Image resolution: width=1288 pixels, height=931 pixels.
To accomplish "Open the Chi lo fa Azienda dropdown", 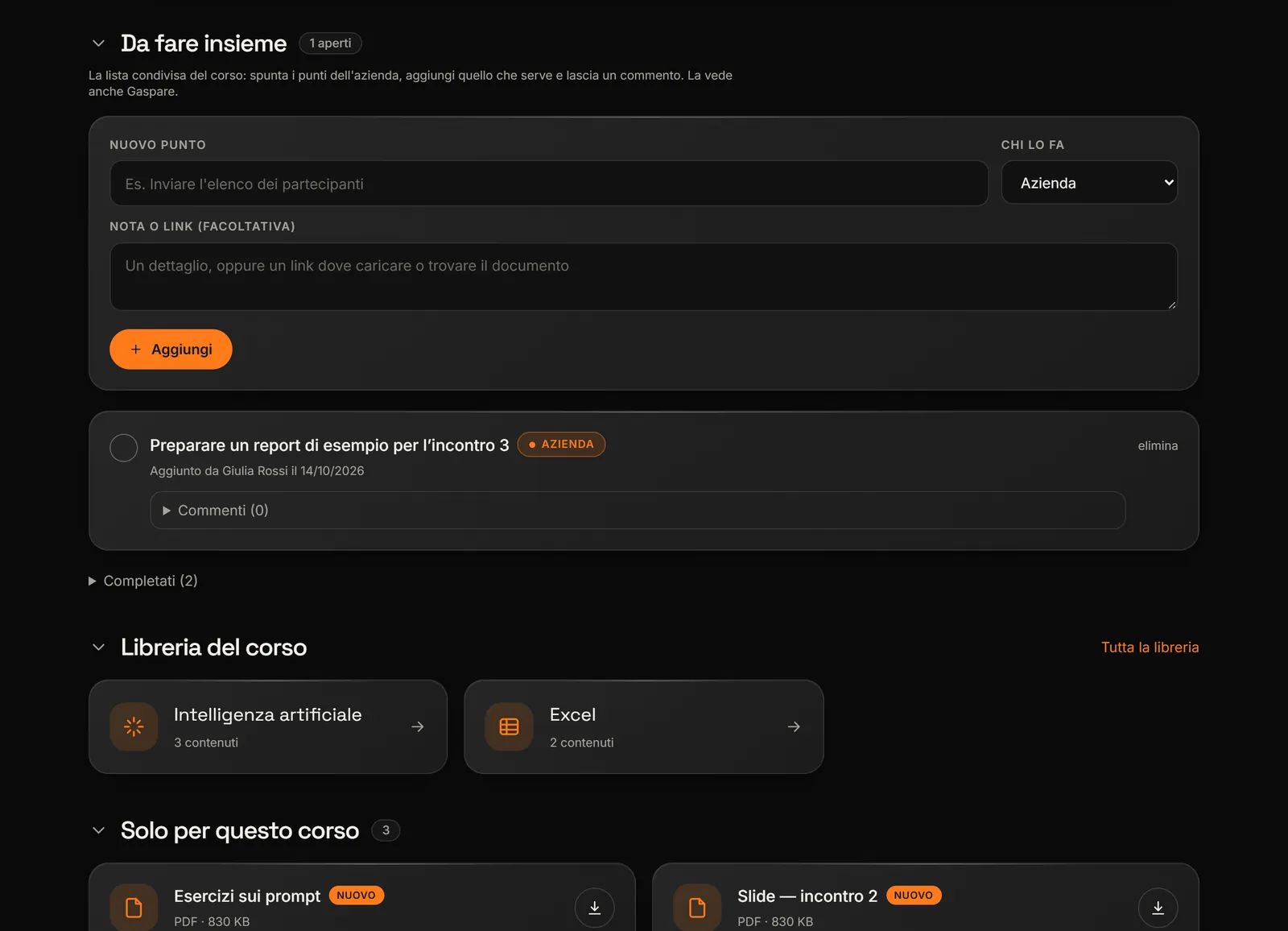I will coord(1089,183).
